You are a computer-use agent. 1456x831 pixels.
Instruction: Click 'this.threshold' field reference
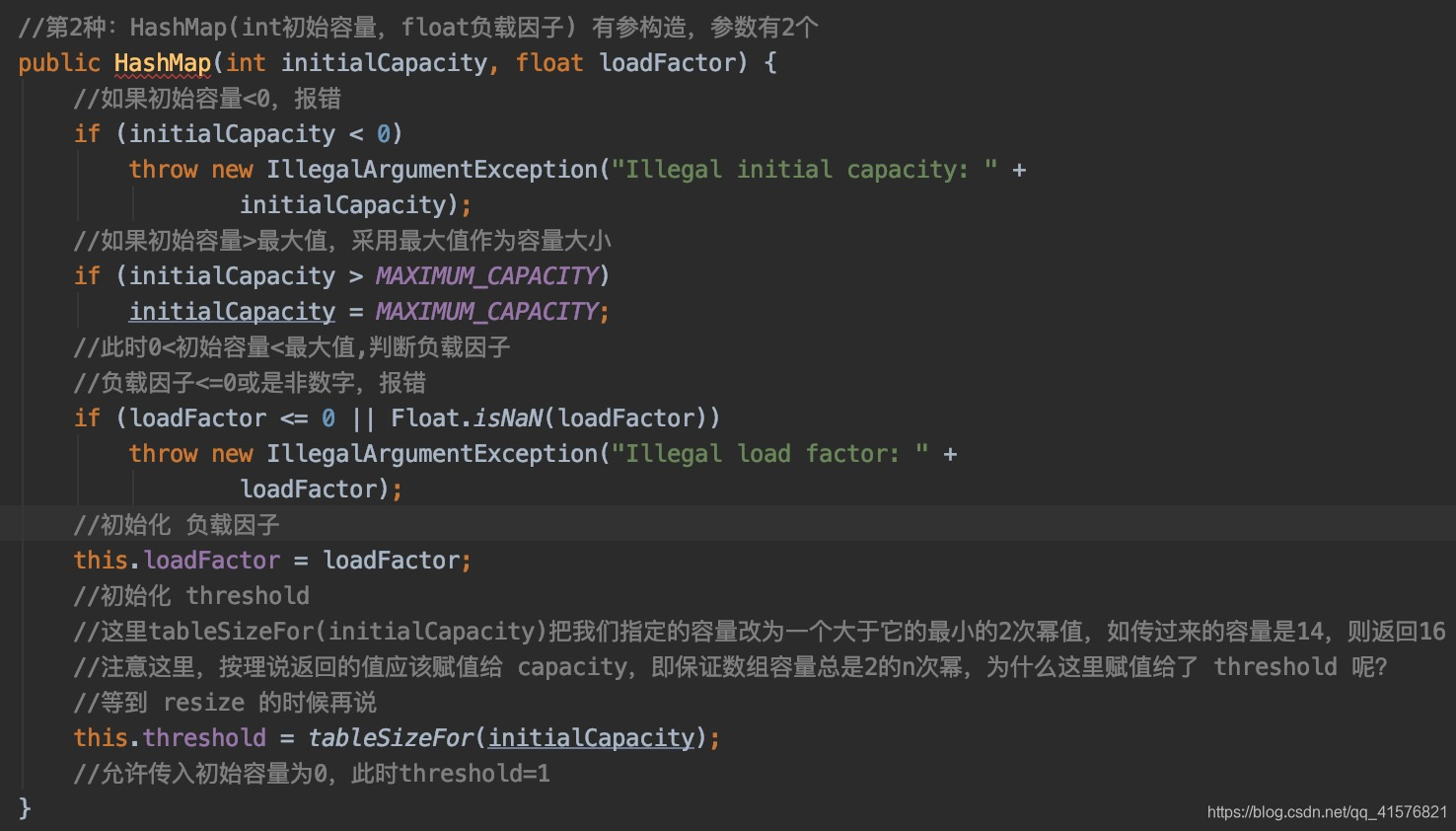170,738
